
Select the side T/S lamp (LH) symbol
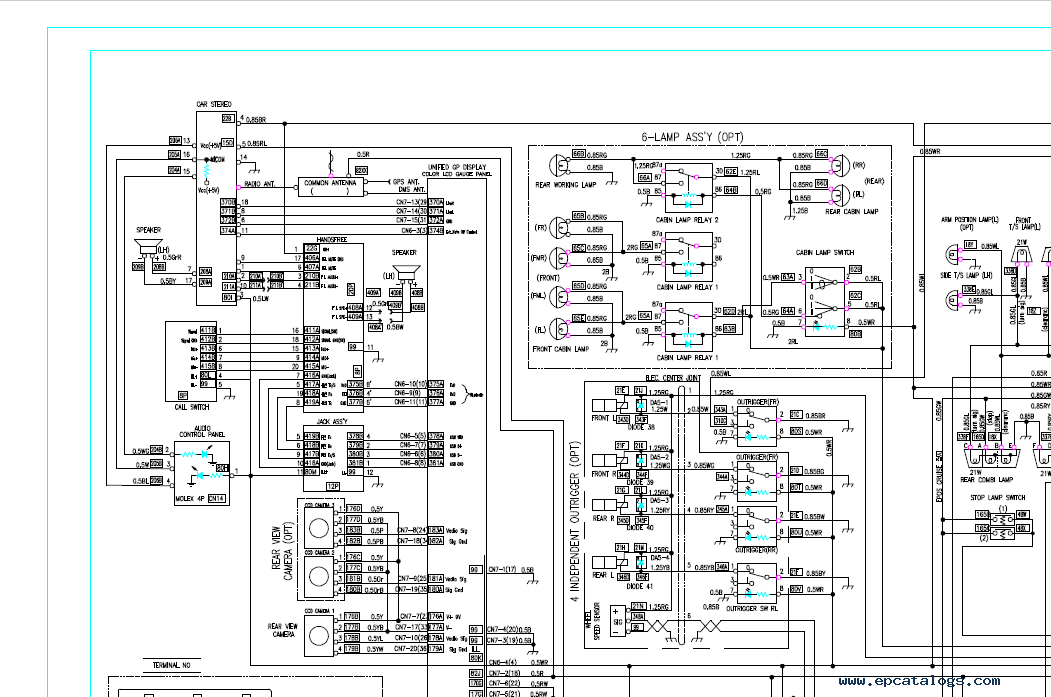tap(953, 299)
